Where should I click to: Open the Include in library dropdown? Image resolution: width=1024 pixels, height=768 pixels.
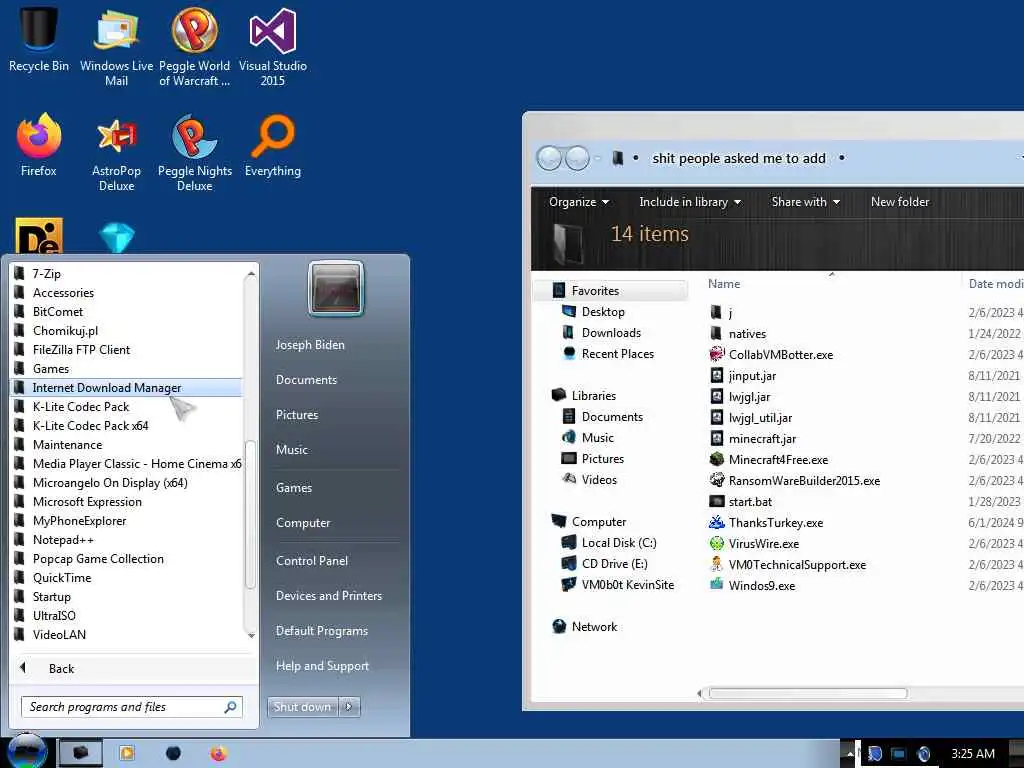pyautogui.click(x=690, y=202)
